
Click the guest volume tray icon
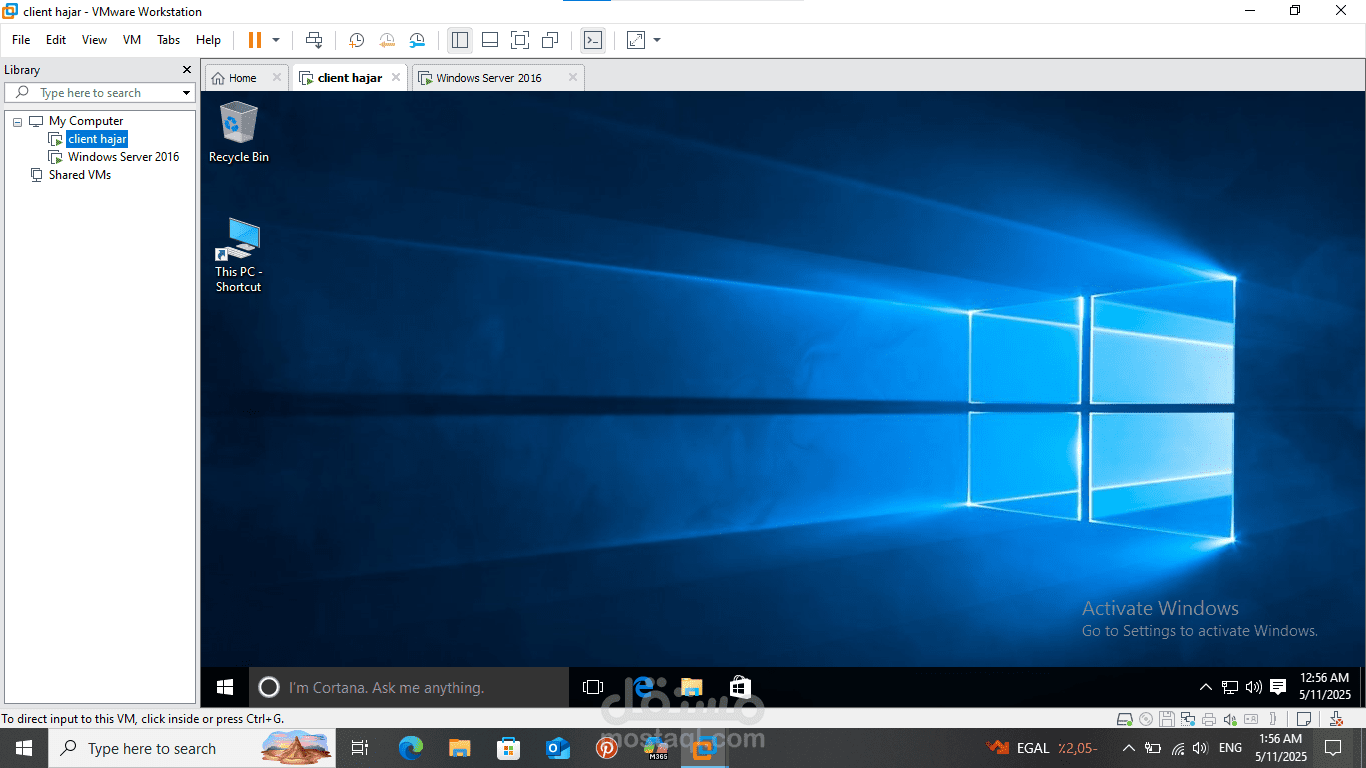(x=1253, y=687)
